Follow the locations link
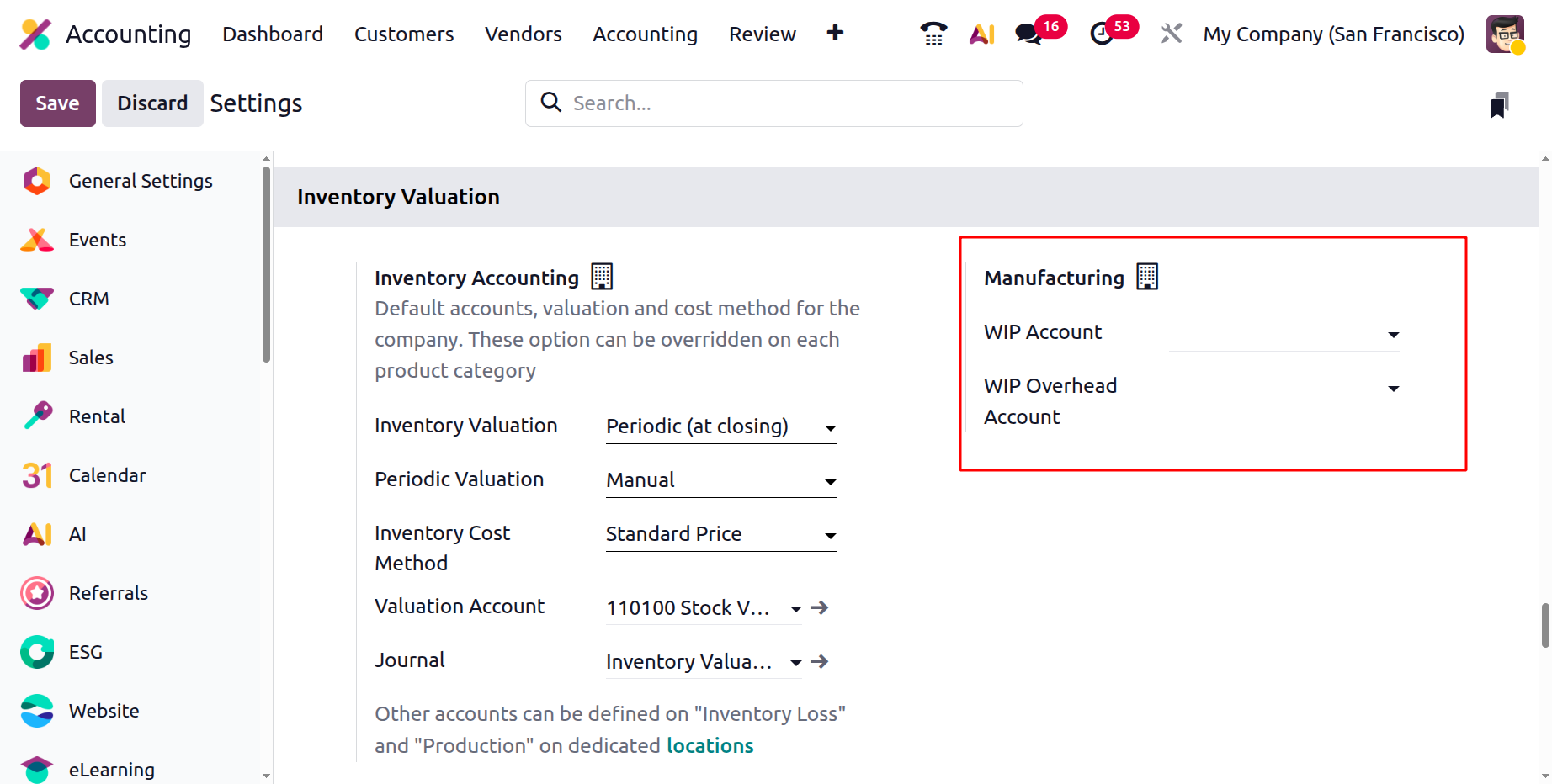Screen dimensions: 1552x784 click(x=710, y=745)
